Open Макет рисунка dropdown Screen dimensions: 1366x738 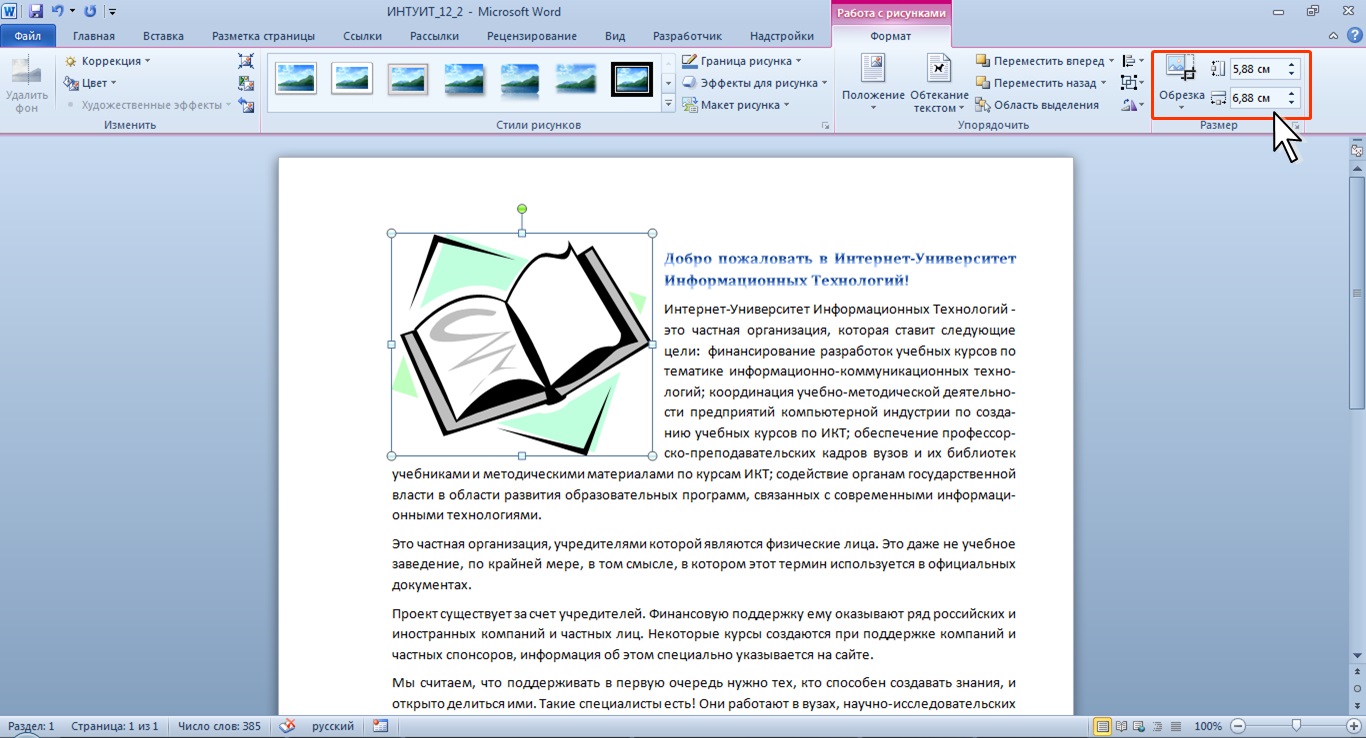tap(736, 105)
